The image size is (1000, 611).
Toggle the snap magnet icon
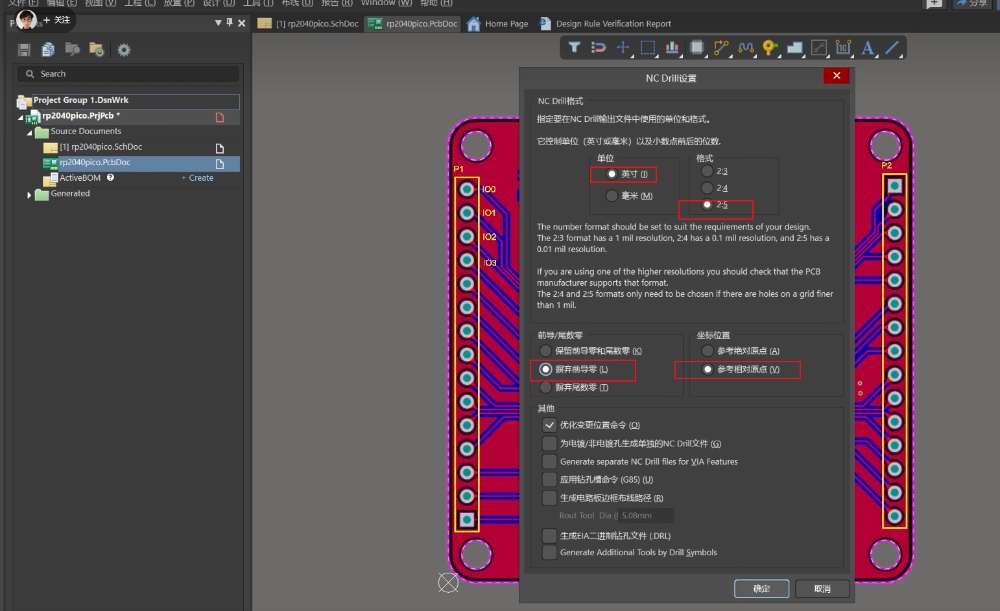[598, 48]
